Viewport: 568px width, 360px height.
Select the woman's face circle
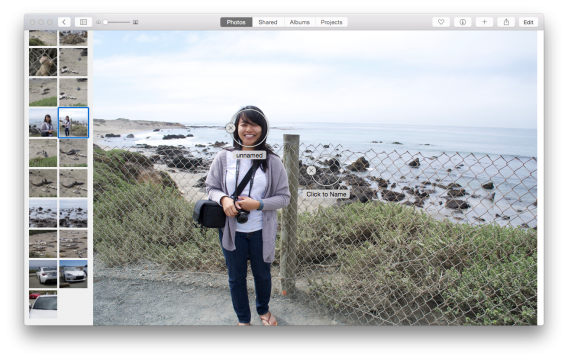250,128
